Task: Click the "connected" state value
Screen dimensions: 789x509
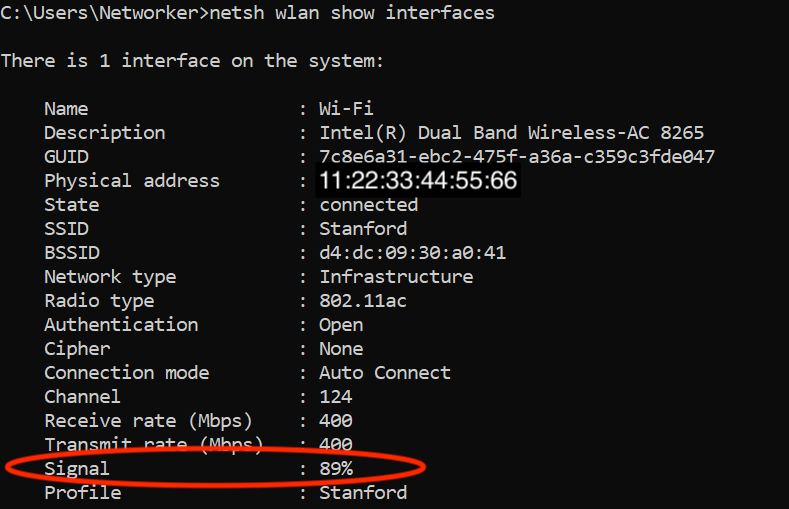Action: point(368,205)
